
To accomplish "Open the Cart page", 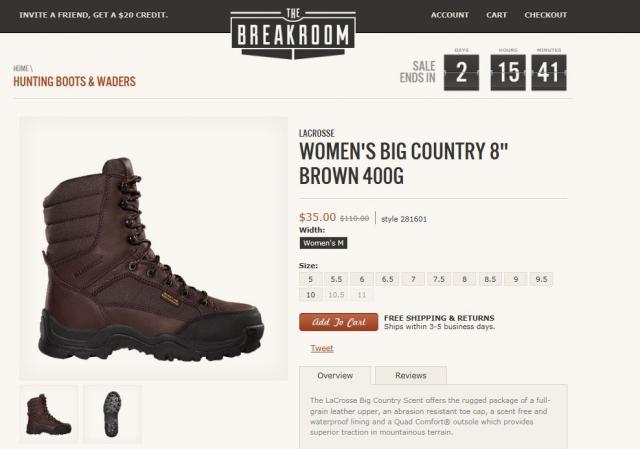I will click(496, 15).
